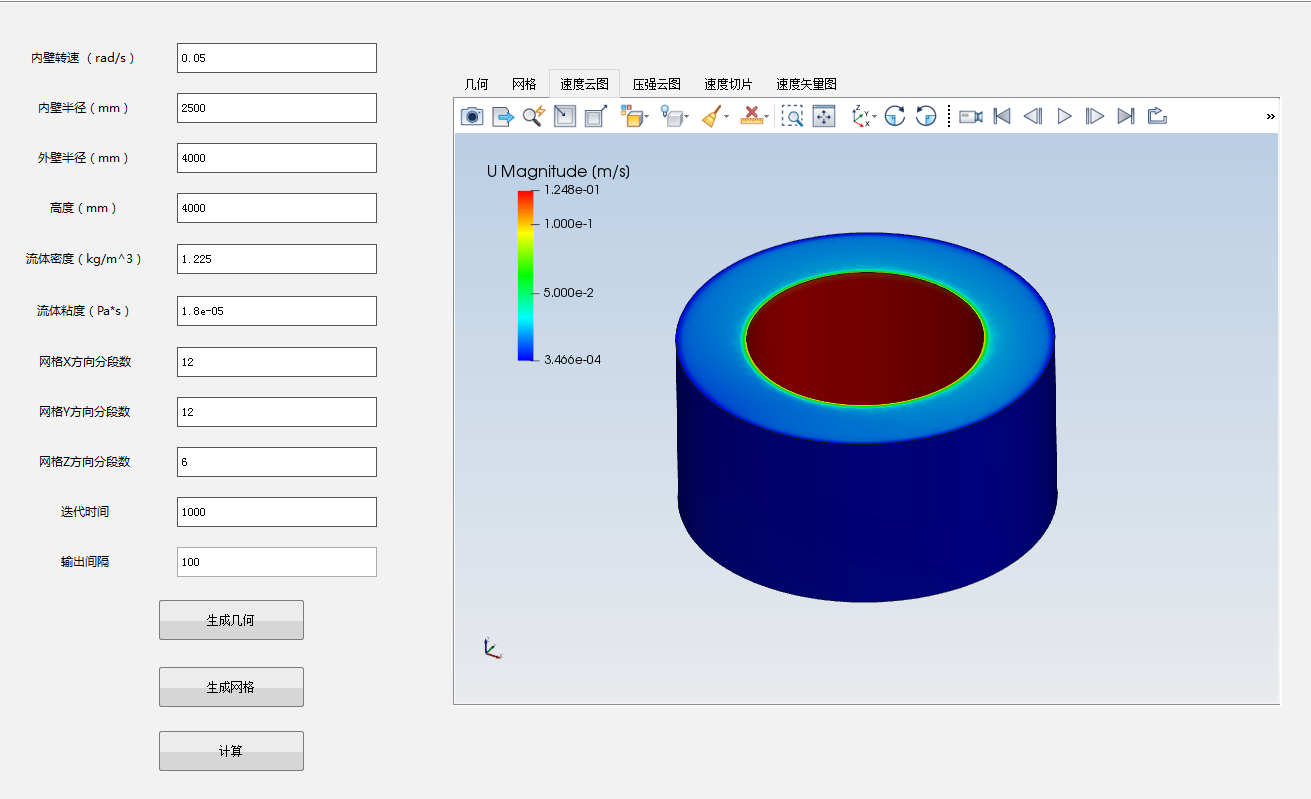Click the 生成几何 button

tap(231, 620)
